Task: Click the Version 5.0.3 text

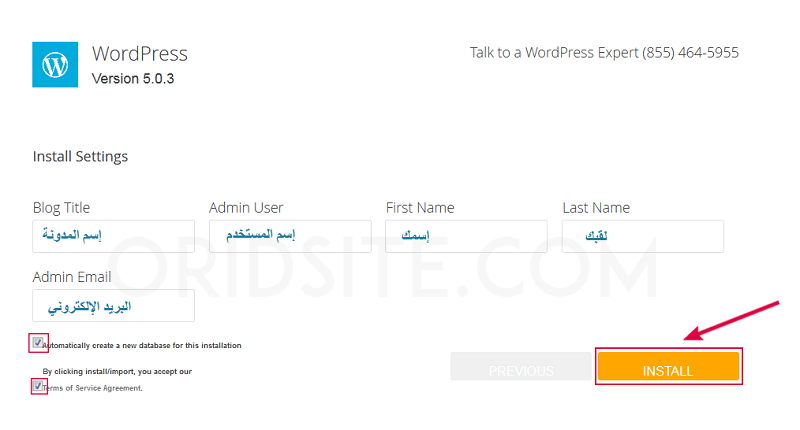Action: (x=133, y=78)
